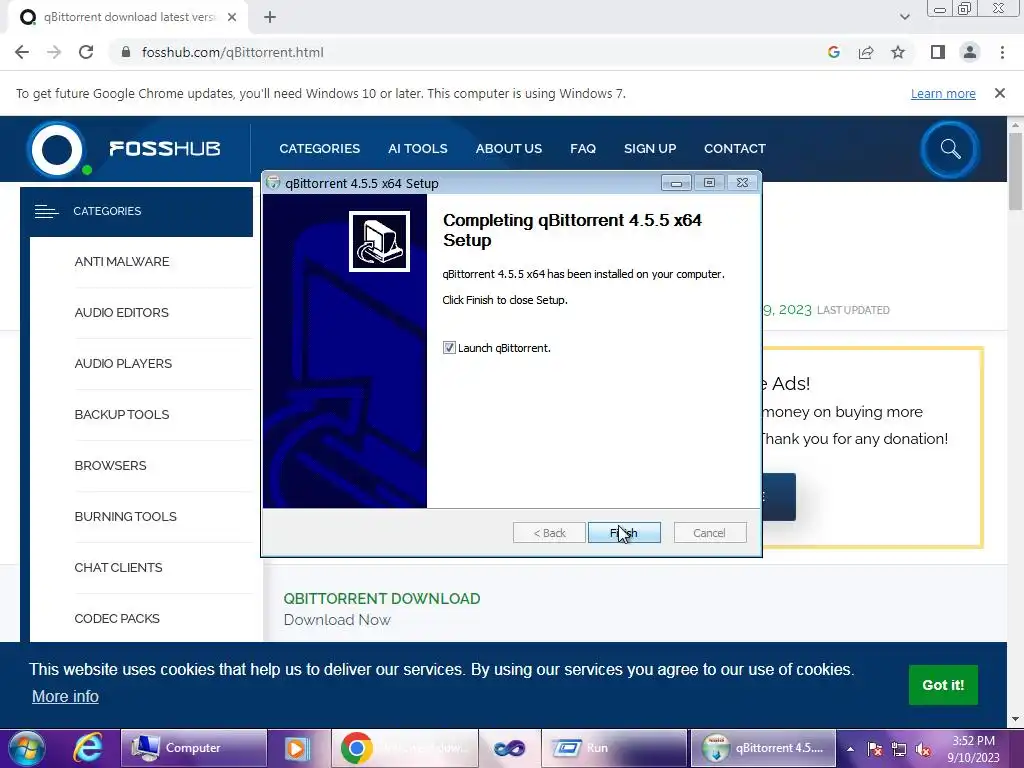Open a new tab with plus button
The height and width of the screenshot is (768, 1024).
270,18
